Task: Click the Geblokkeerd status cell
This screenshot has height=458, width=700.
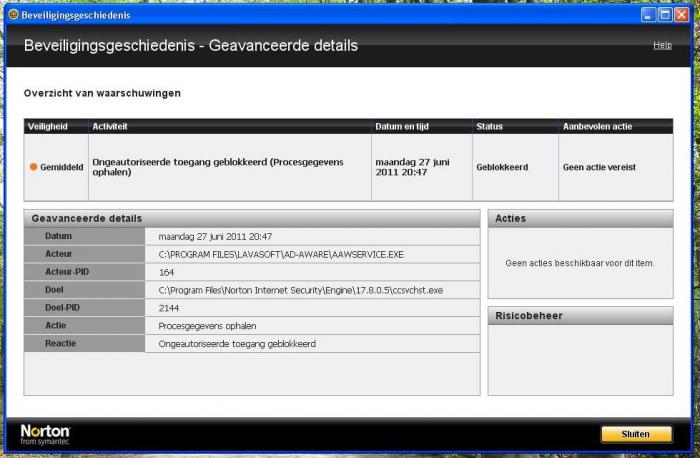Action: (515, 167)
